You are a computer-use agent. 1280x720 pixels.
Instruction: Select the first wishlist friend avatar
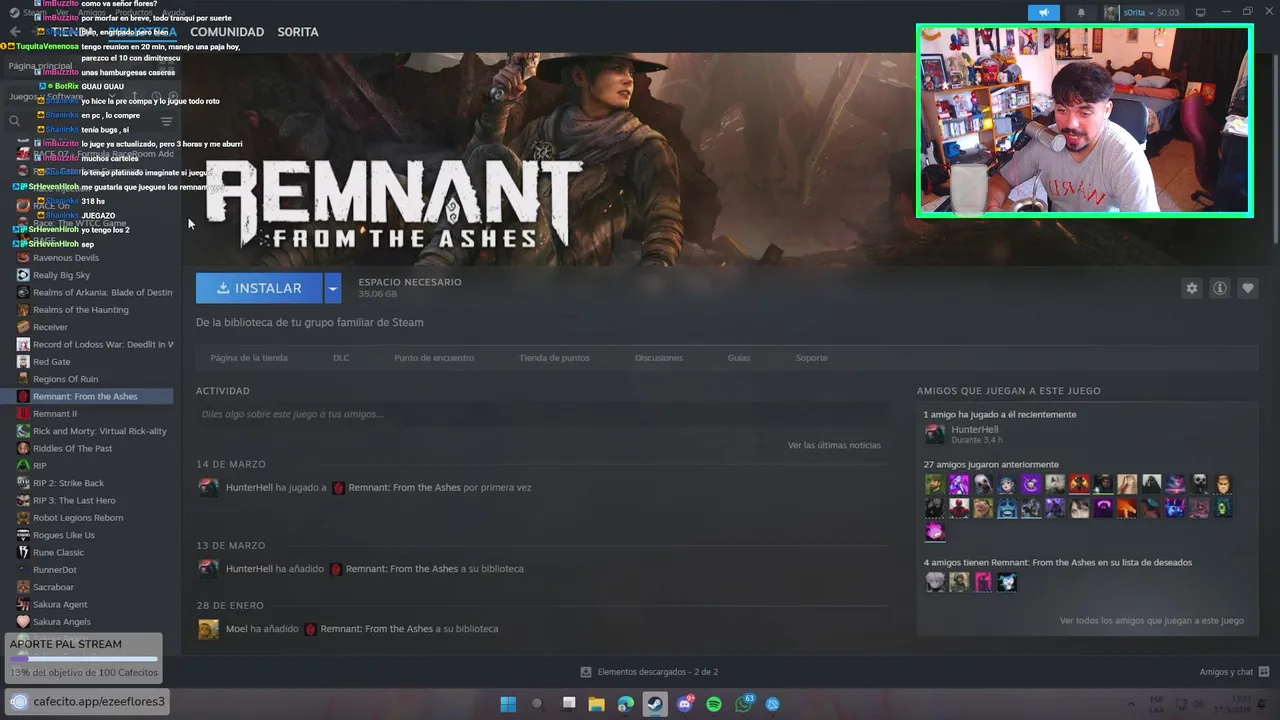coord(935,582)
